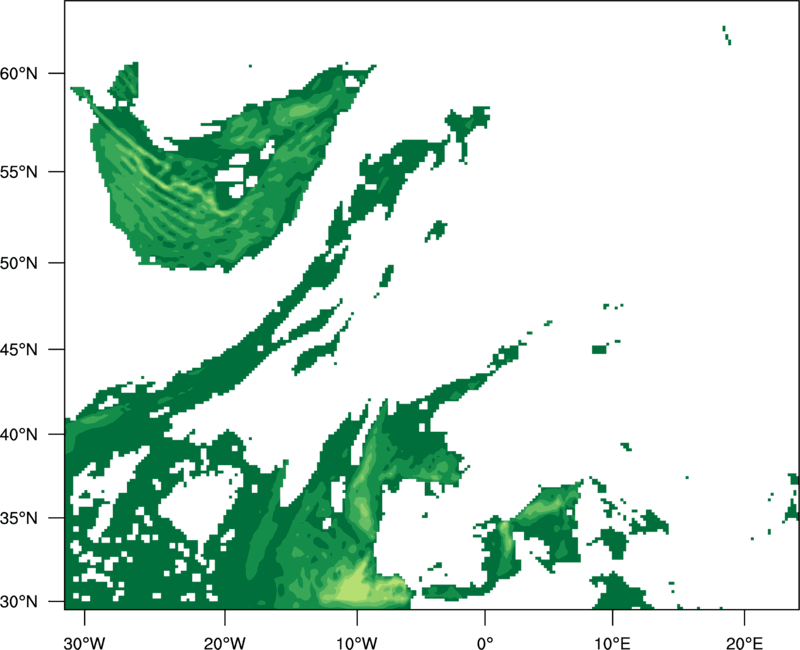Click the 10°E longitude label

click(612, 642)
